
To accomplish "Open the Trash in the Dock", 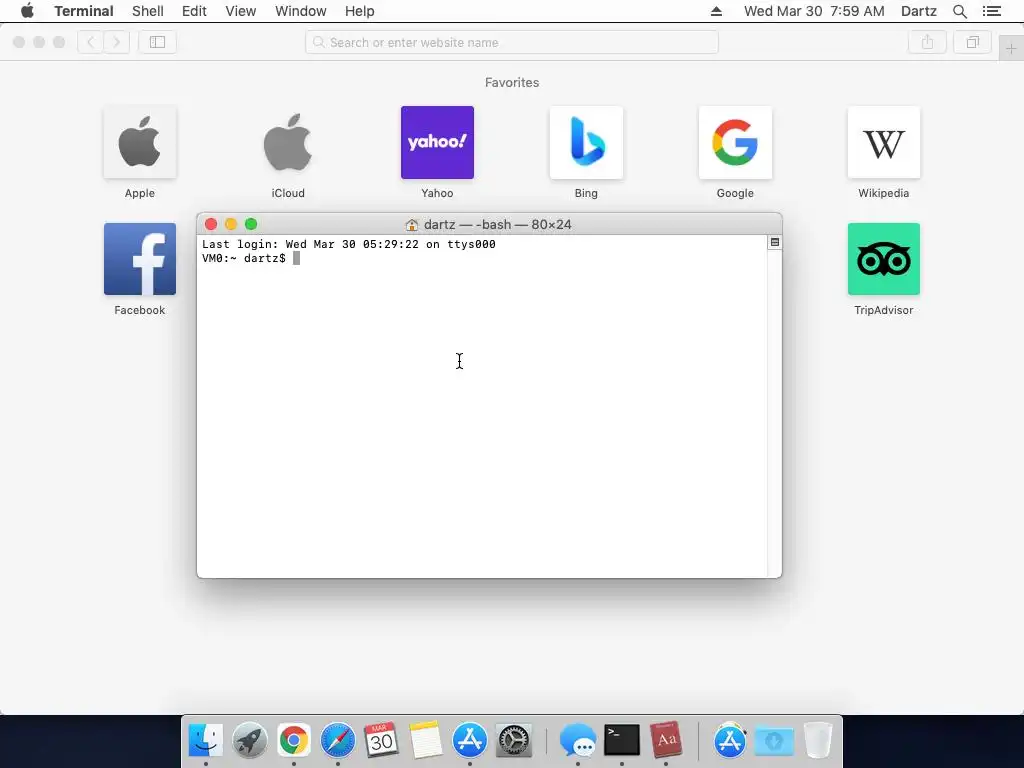I will pyautogui.click(x=818, y=740).
